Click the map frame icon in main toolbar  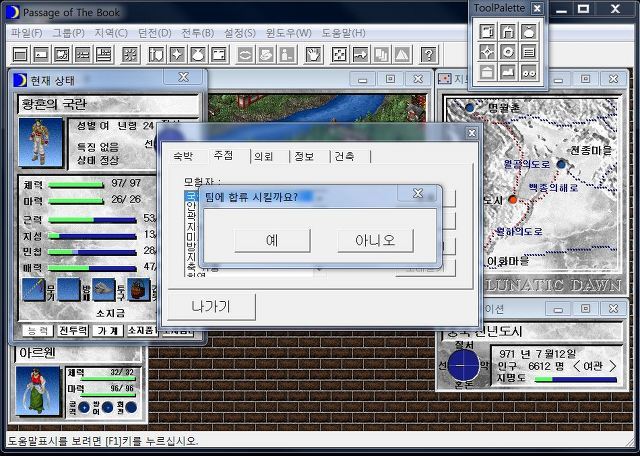219,54
